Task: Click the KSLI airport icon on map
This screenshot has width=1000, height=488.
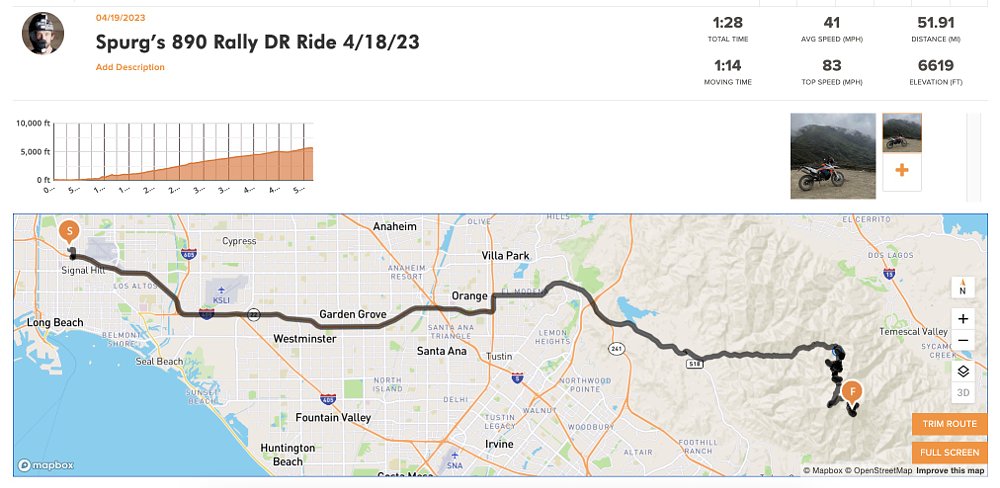Action: [221, 292]
